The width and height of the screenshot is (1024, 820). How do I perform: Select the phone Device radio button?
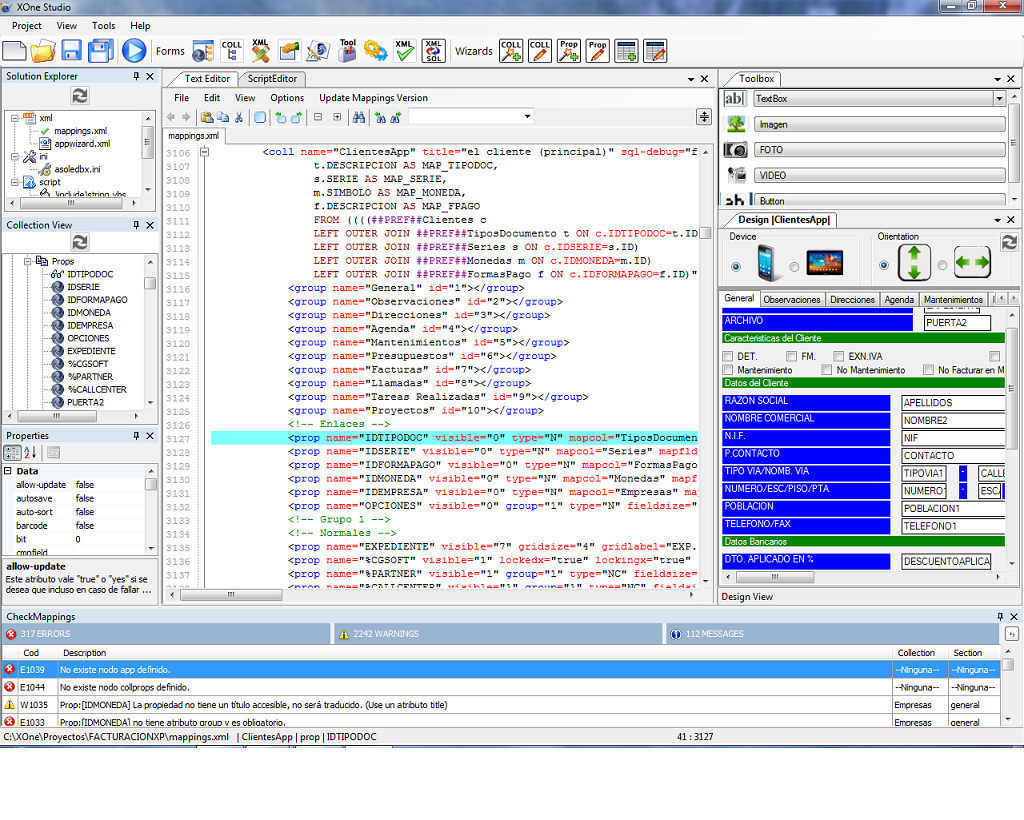pyautogui.click(x=736, y=266)
